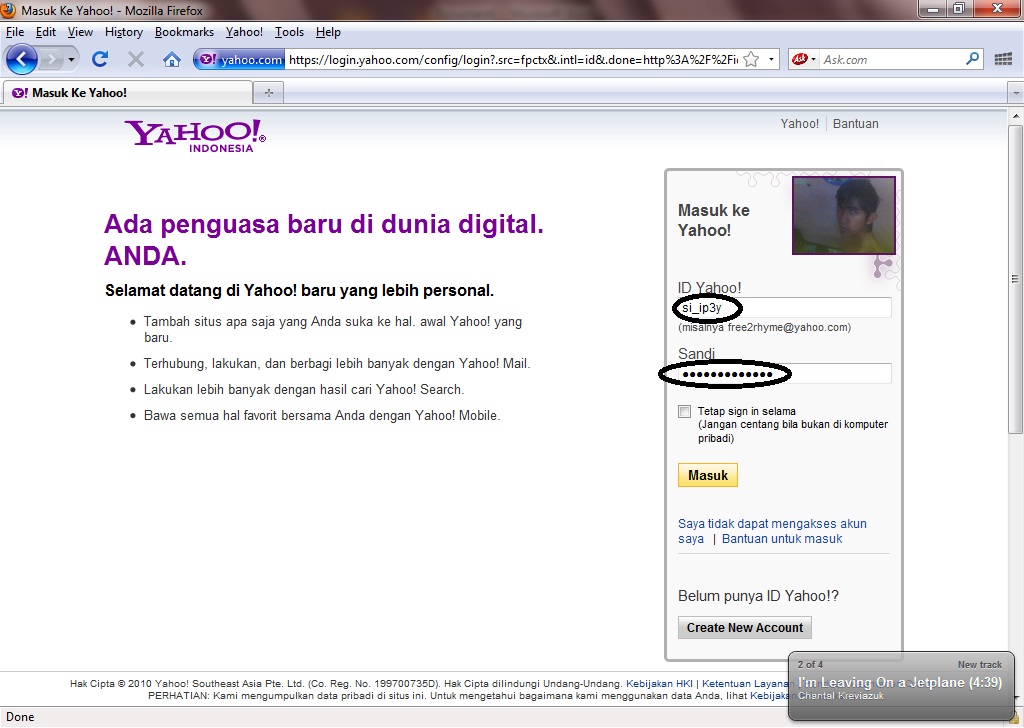Open the Ketentuan Layanan footer link
This screenshot has width=1024, height=728.
[745, 684]
